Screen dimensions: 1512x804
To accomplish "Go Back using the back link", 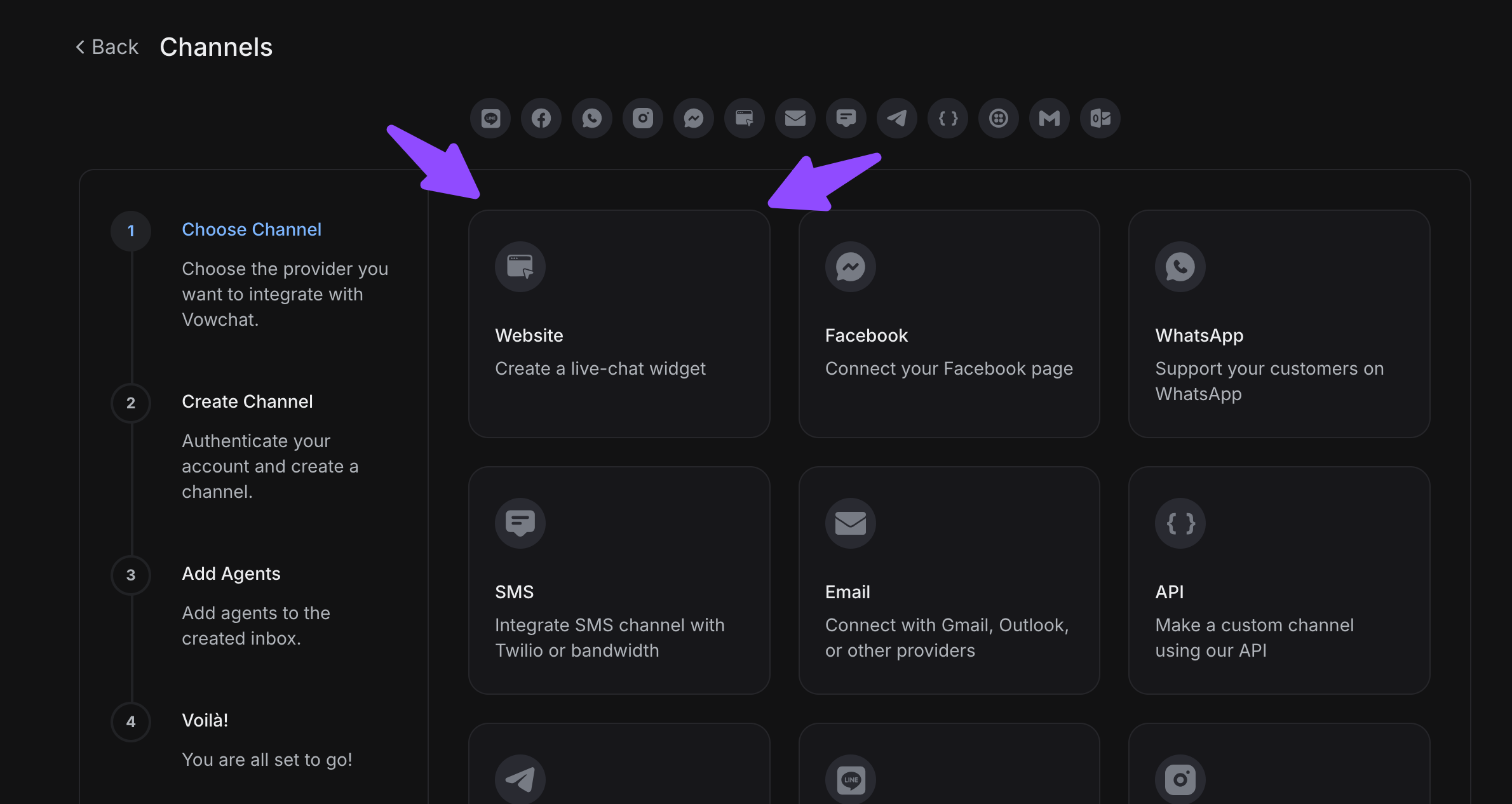I will click(x=107, y=47).
